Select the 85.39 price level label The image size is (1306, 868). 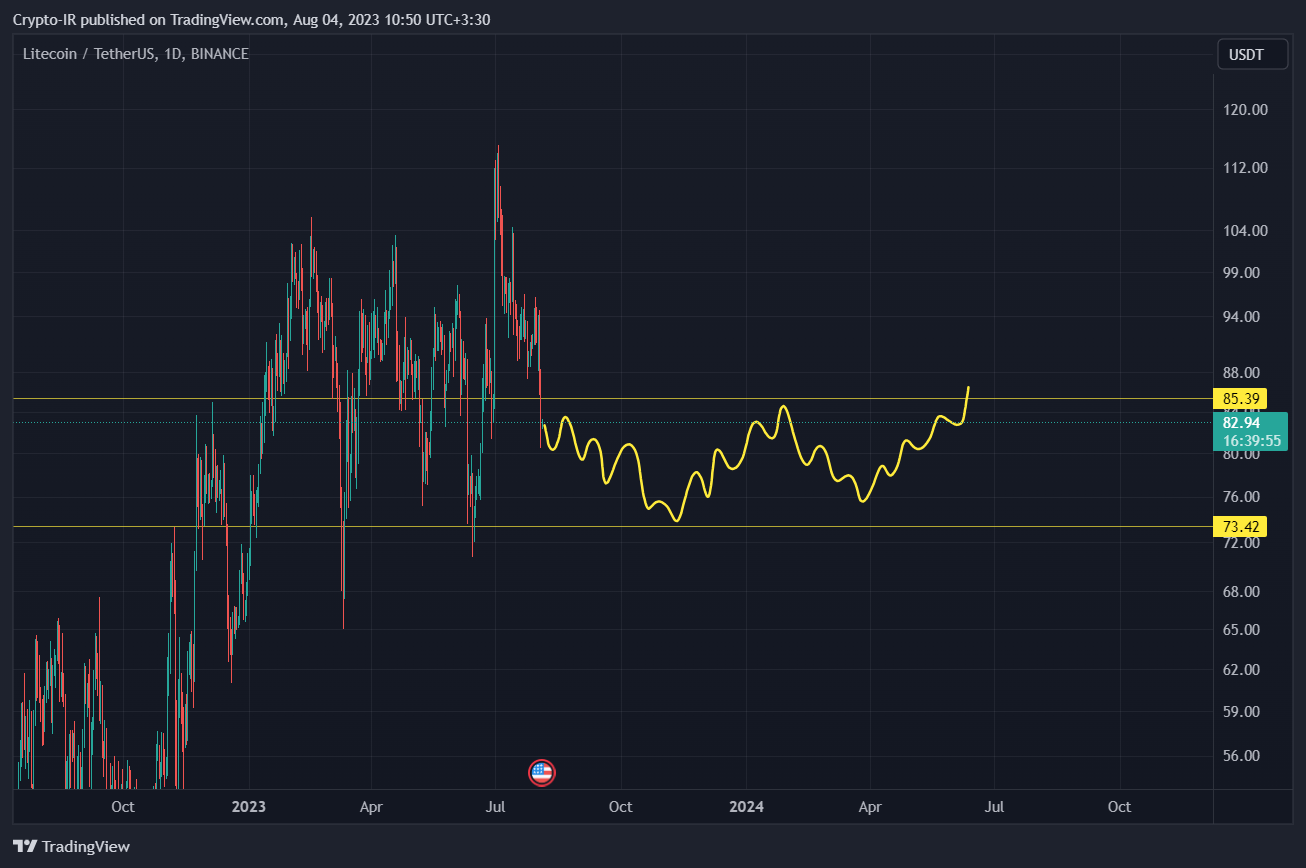[x=1240, y=398]
